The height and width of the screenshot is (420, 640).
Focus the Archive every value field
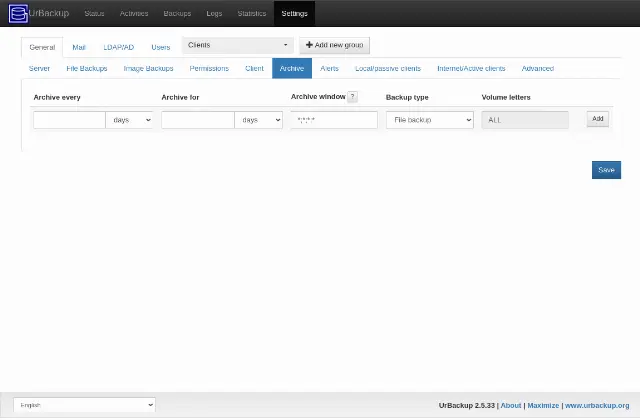tap(69, 120)
